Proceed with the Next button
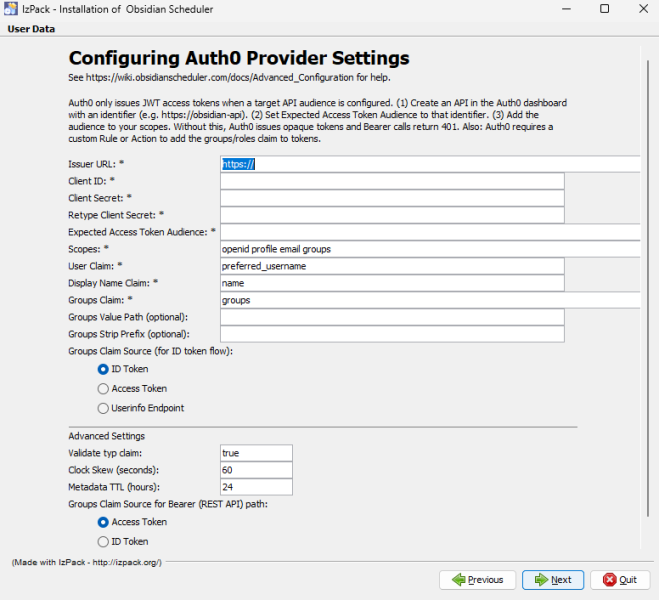The width and height of the screenshot is (659, 600). coord(553,580)
